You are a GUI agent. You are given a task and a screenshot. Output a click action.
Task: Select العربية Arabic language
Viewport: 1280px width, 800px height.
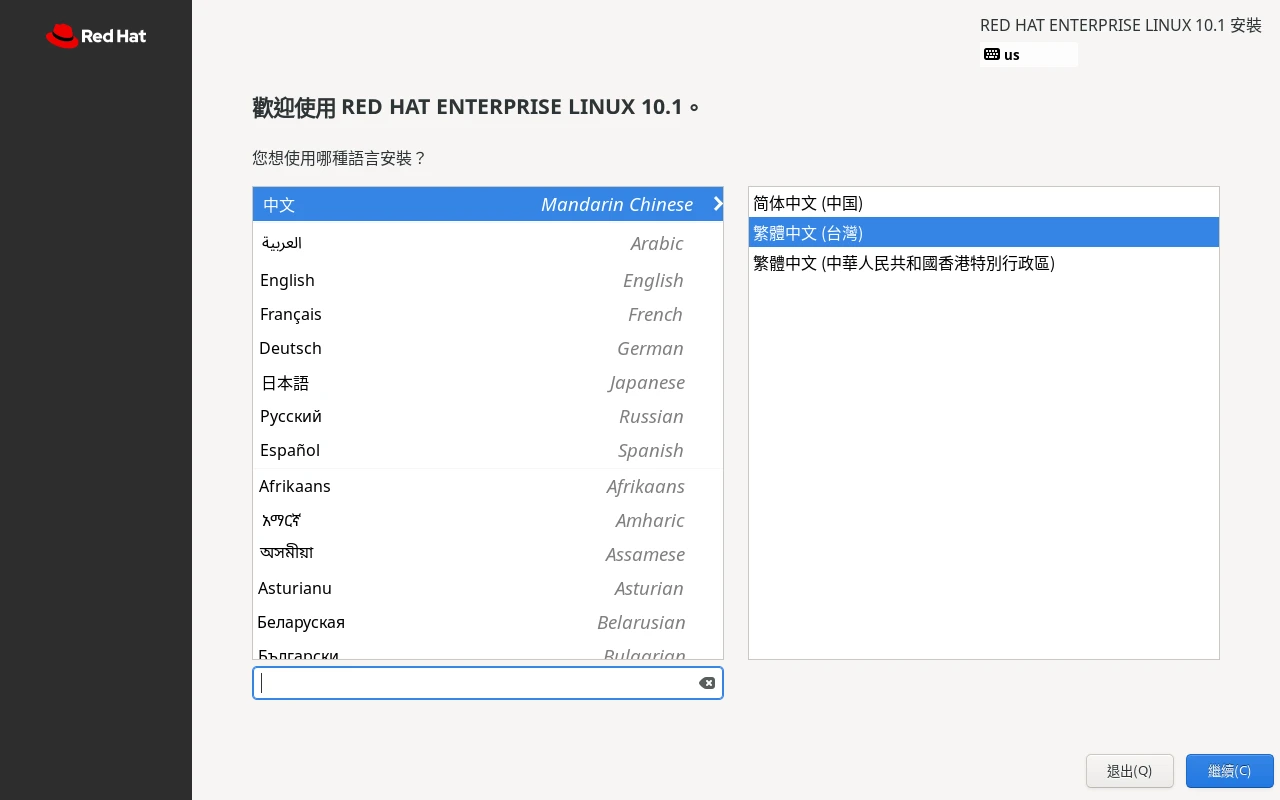[x=400, y=243]
